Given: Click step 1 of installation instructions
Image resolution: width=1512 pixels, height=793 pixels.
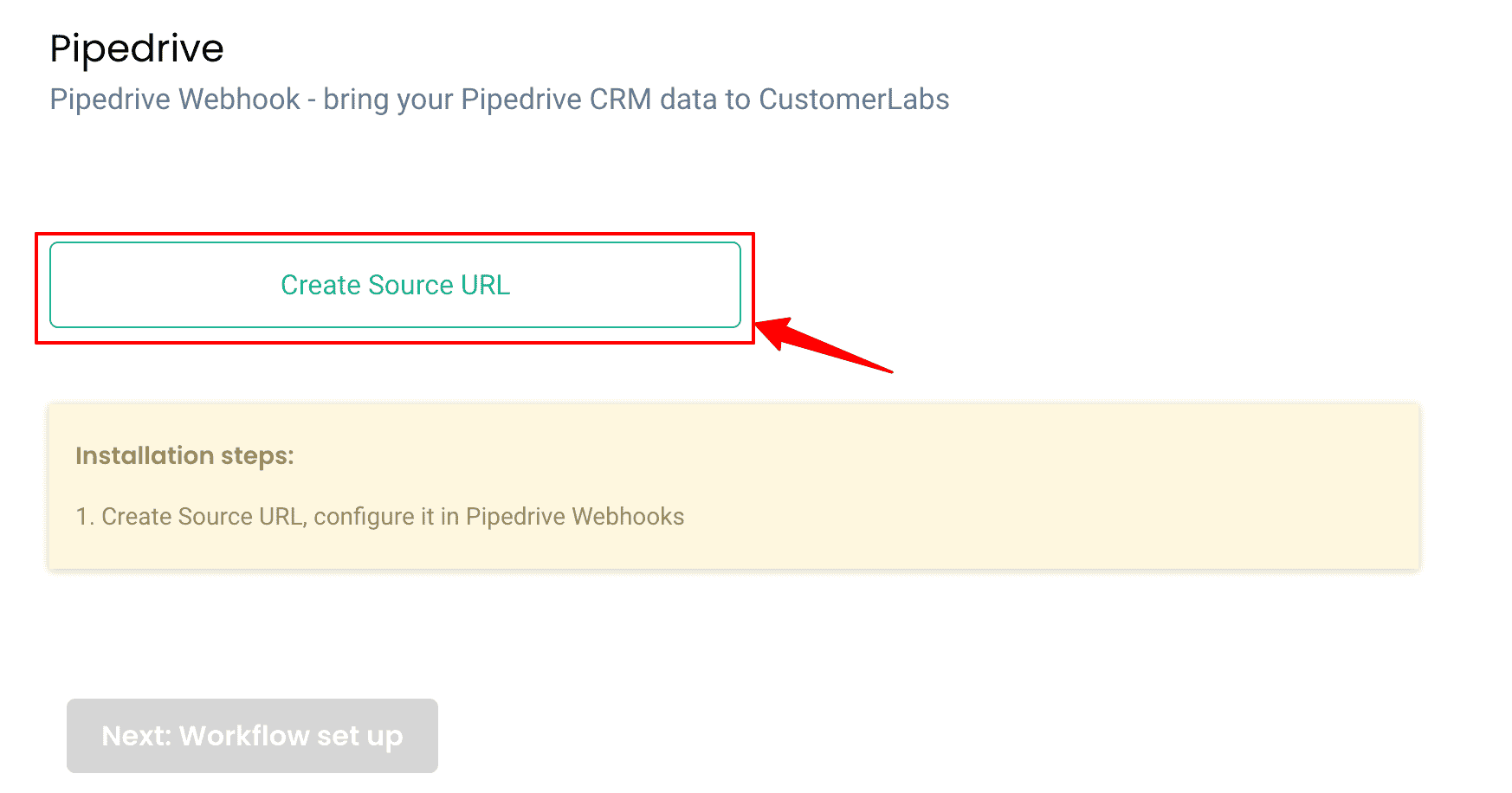Looking at the screenshot, I should (380, 516).
